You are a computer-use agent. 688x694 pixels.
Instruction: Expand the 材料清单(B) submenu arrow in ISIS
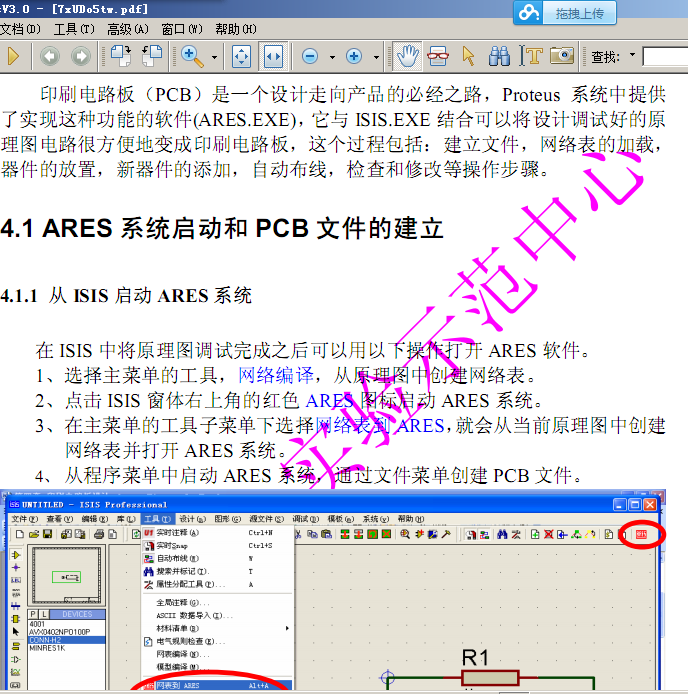coord(287,628)
